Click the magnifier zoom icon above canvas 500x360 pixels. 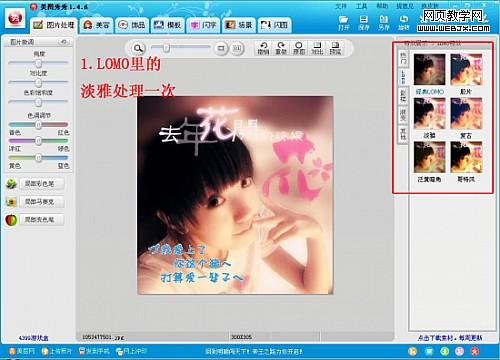click(138, 48)
